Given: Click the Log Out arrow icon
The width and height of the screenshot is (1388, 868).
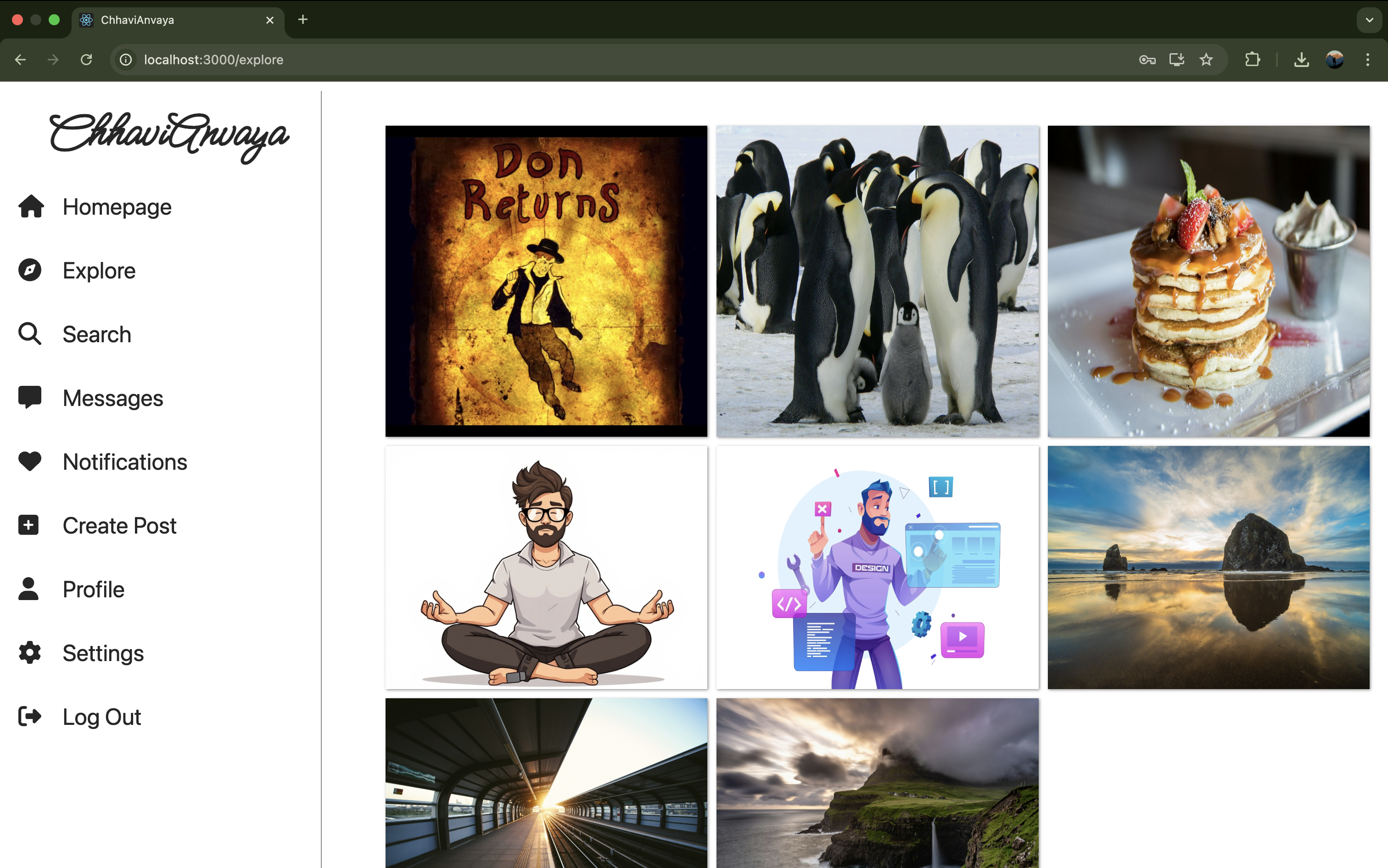Looking at the screenshot, I should point(30,717).
